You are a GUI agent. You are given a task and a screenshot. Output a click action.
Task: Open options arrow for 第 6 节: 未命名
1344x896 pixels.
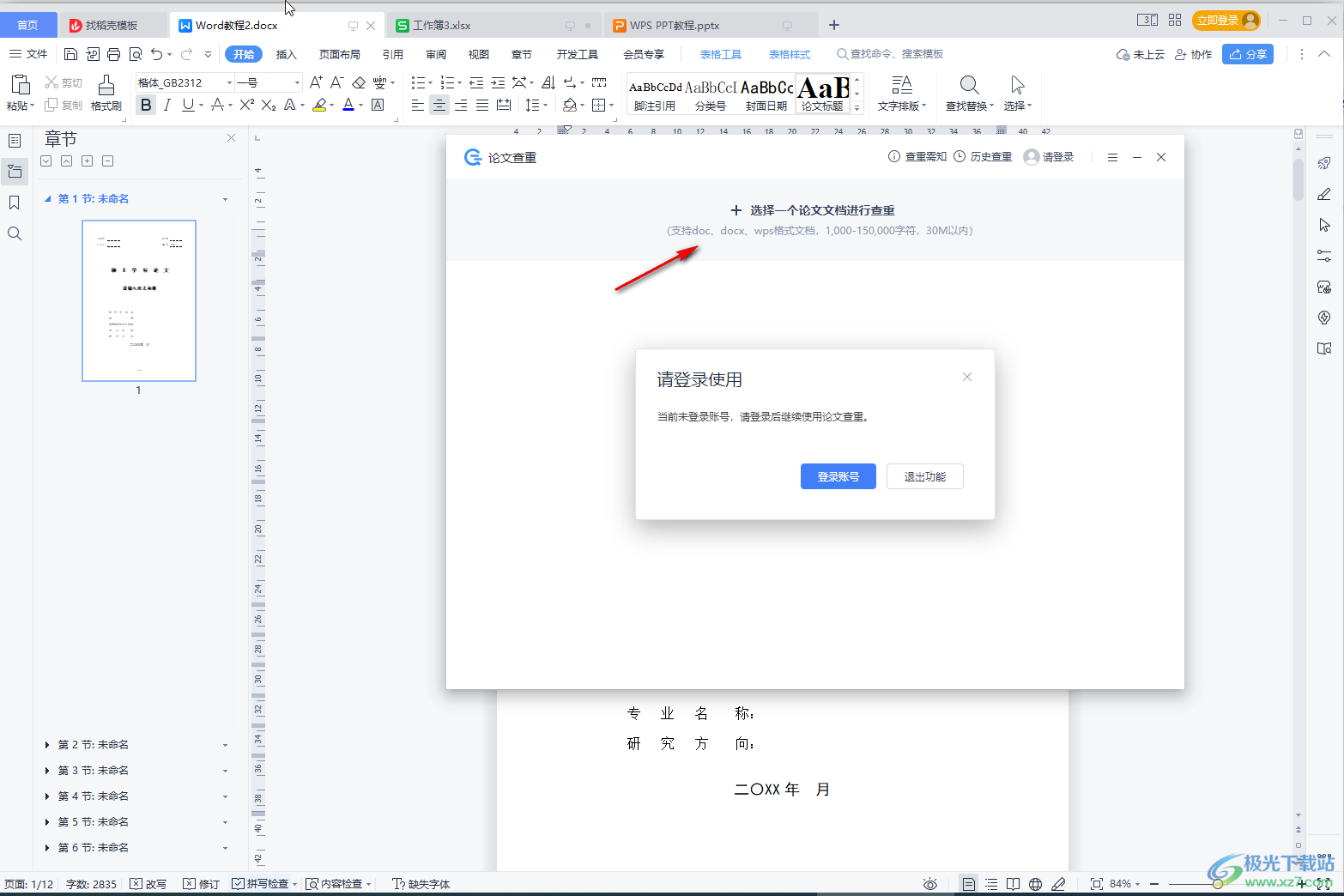(226, 848)
